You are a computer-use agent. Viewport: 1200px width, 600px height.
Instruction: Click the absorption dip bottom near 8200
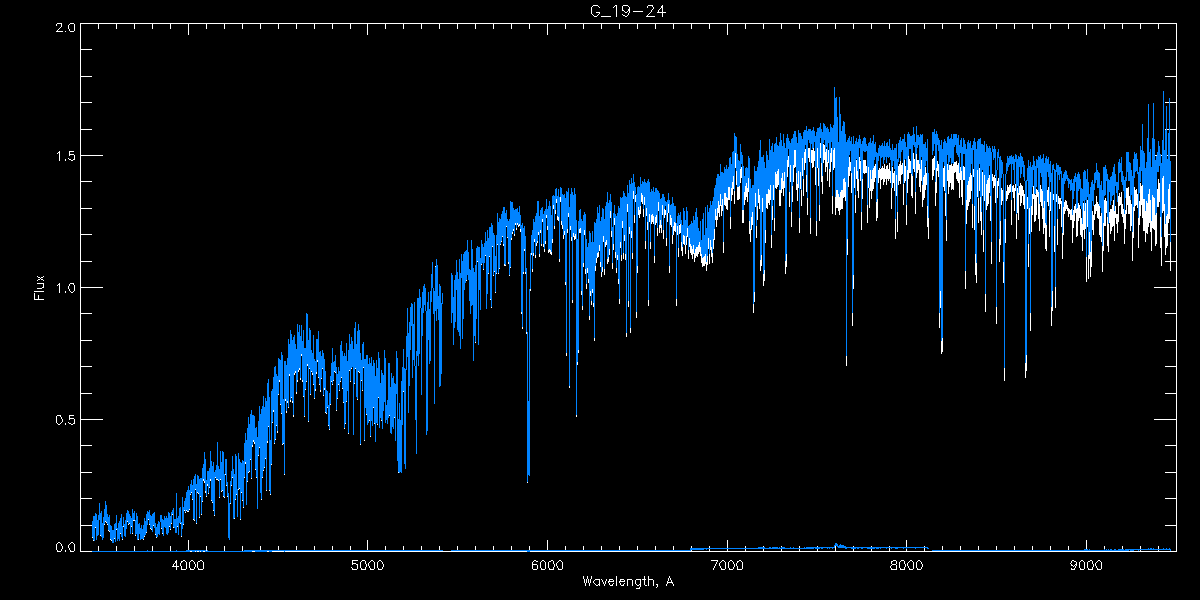941,350
